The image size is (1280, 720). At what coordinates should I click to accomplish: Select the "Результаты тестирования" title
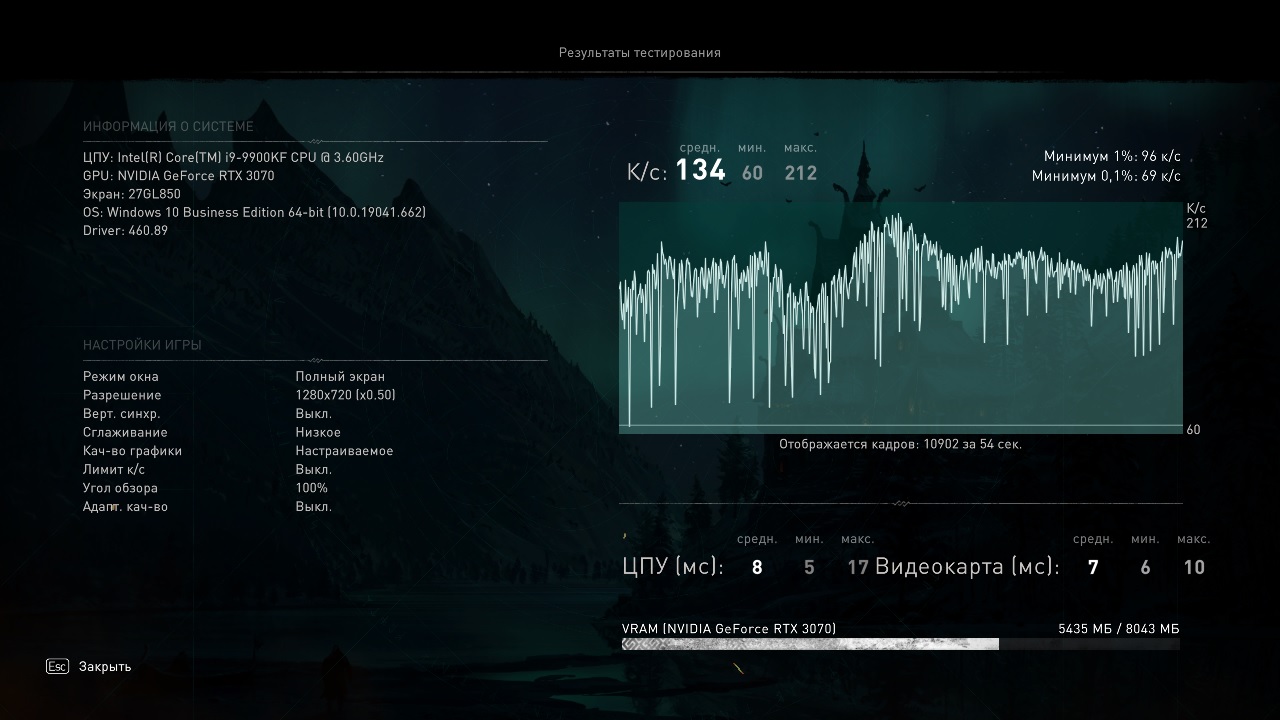point(640,53)
